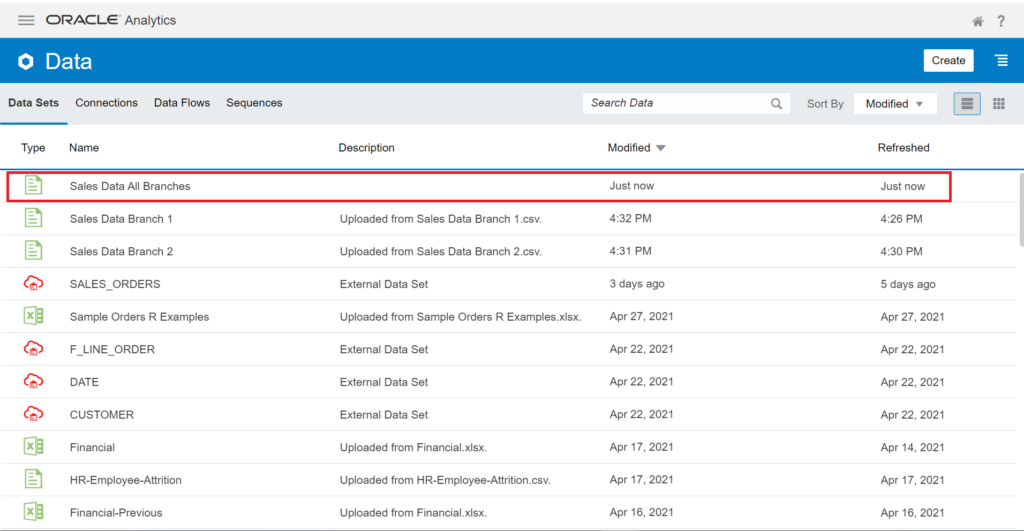Sort by the Type column header

click(x=33, y=148)
